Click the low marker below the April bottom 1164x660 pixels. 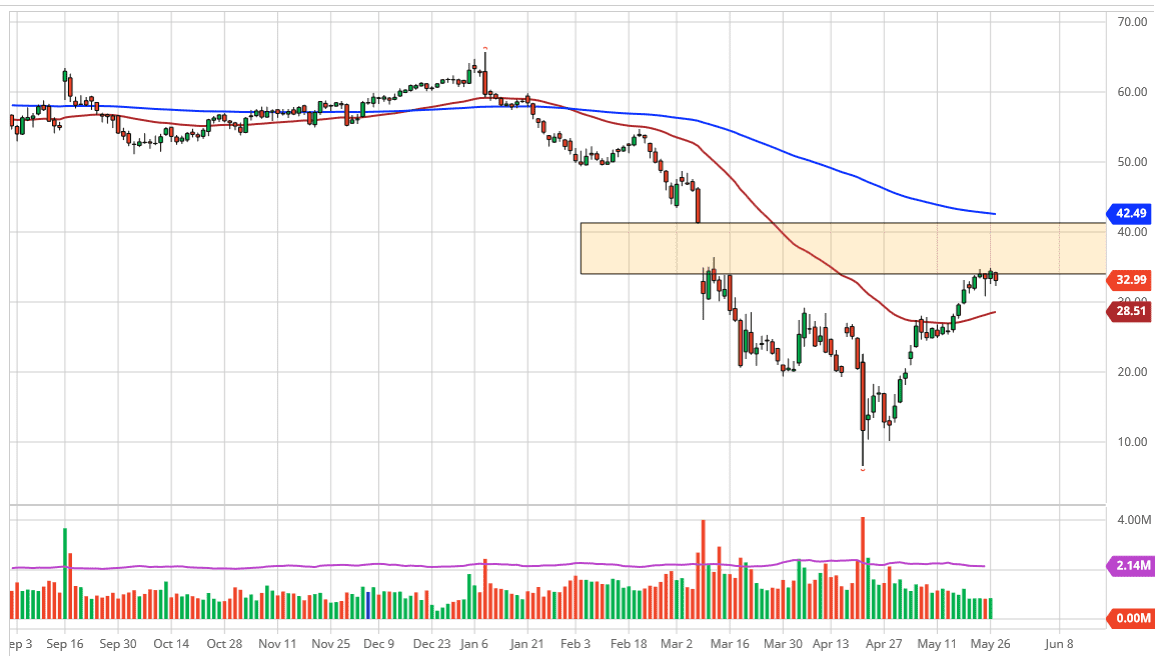862,469
